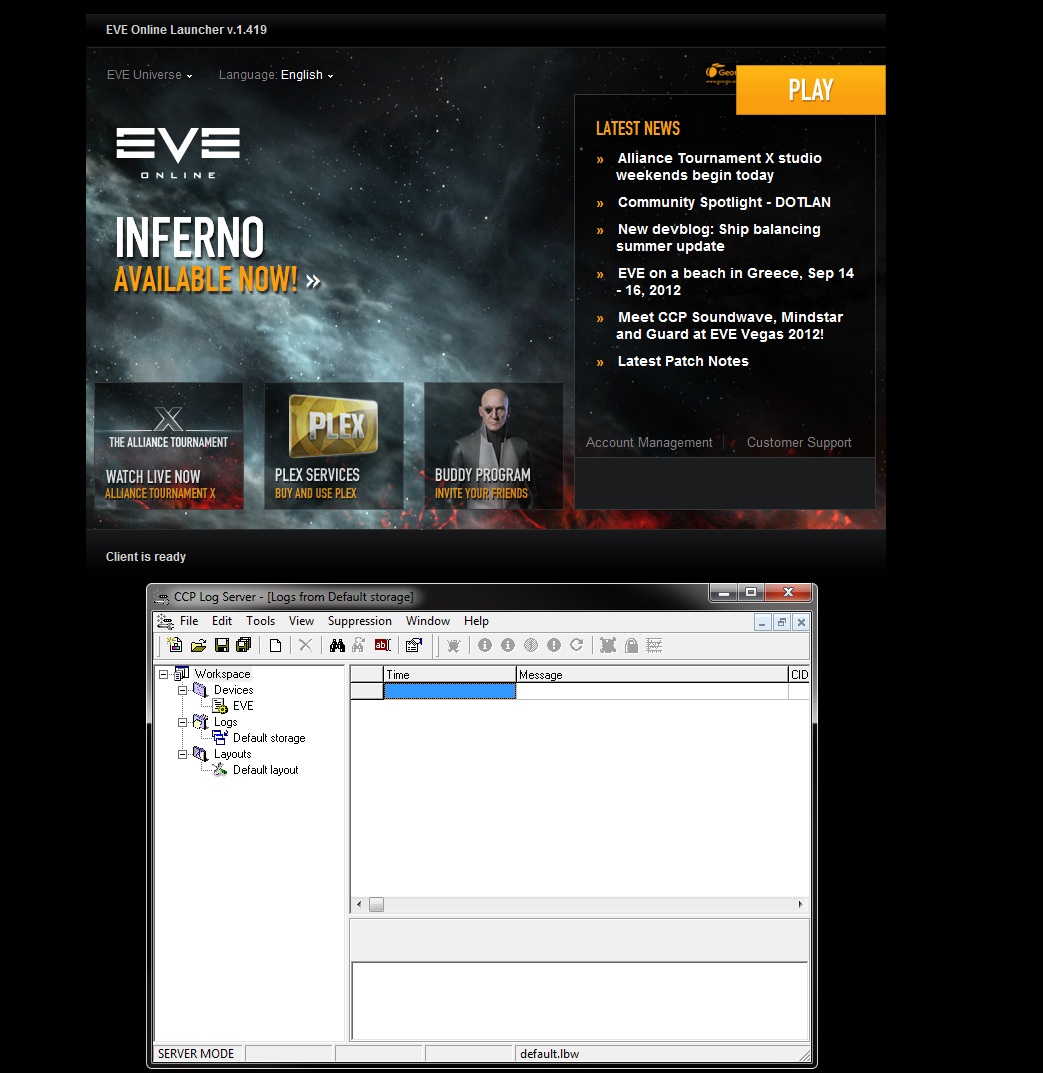Click the grey bug icon after Properties
Viewport: 1043px width, 1073px height.
[x=453, y=645]
